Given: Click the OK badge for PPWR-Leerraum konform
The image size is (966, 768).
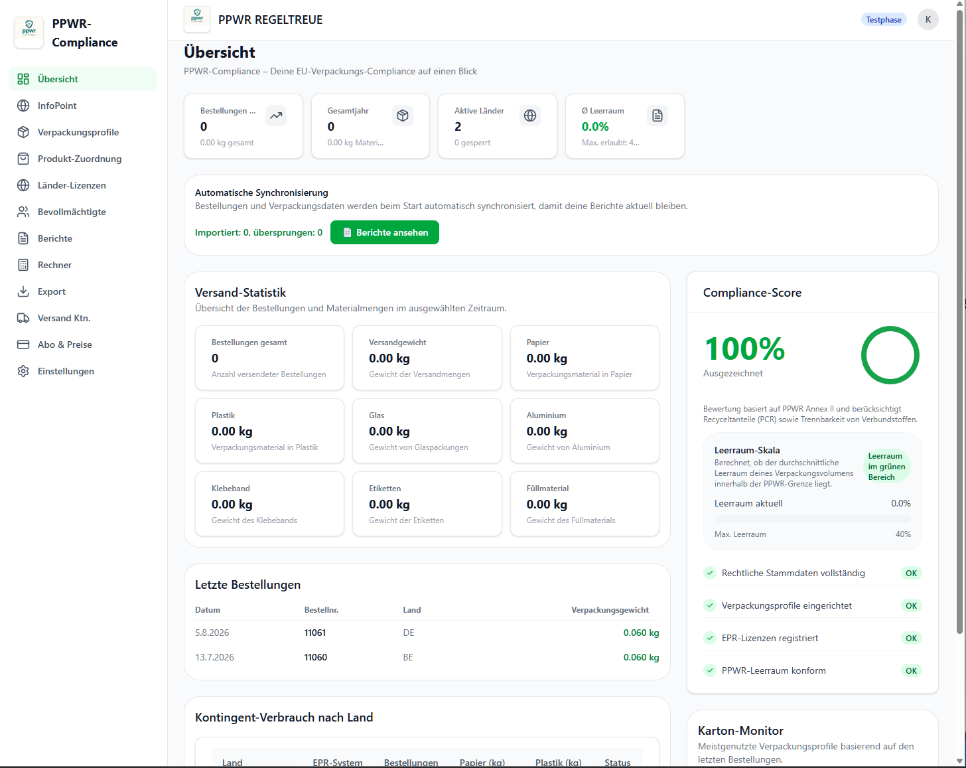Looking at the screenshot, I should [911, 671].
